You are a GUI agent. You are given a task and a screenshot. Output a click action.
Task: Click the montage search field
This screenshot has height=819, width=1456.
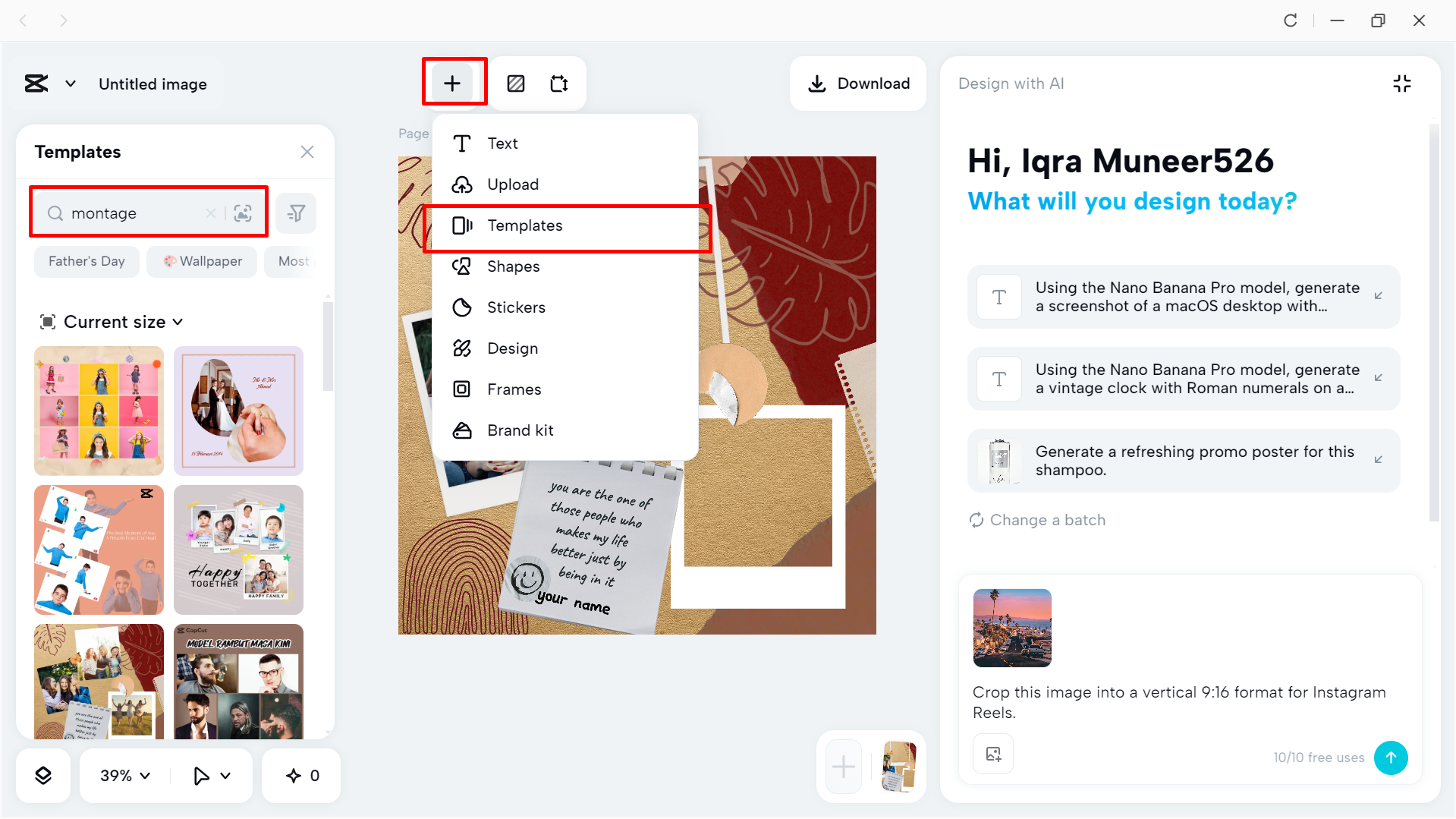149,213
